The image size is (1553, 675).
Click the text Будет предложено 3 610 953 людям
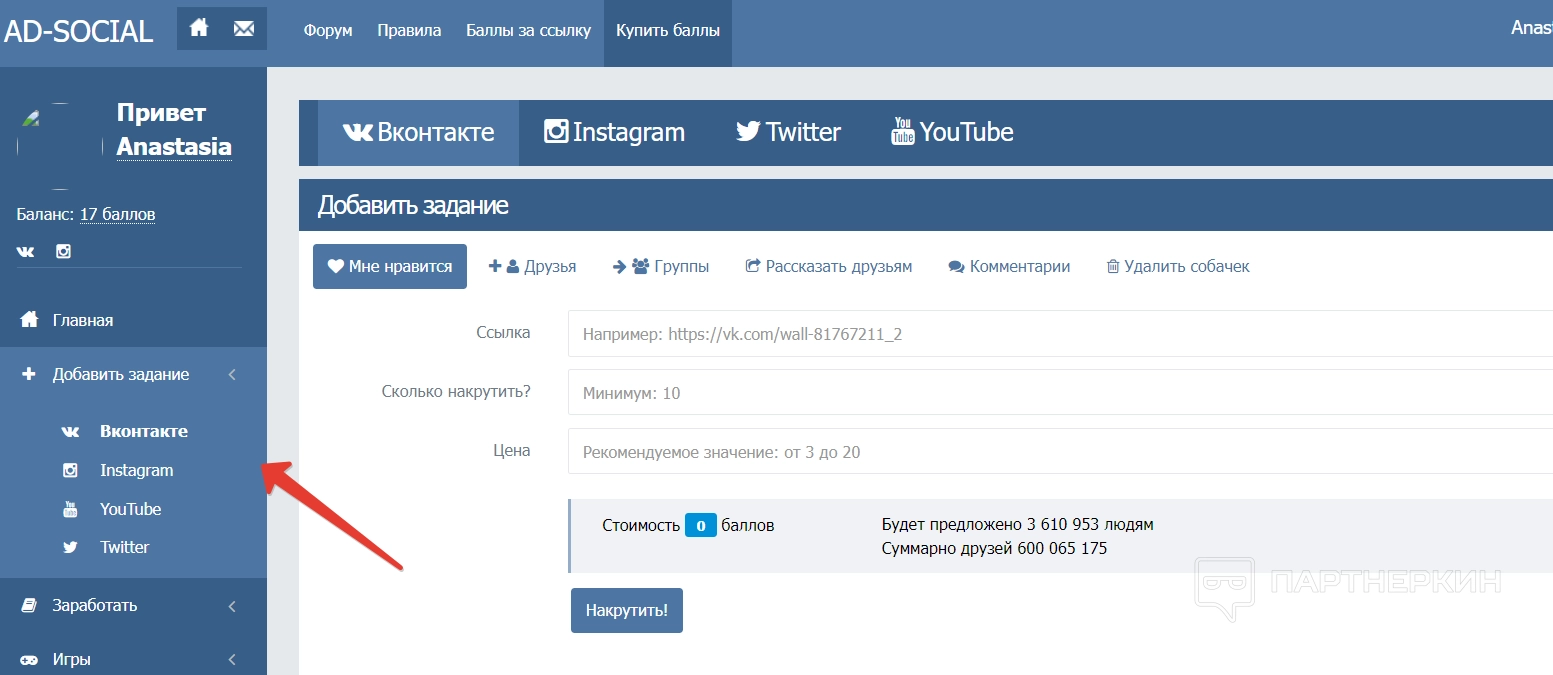pos(1017,525)
